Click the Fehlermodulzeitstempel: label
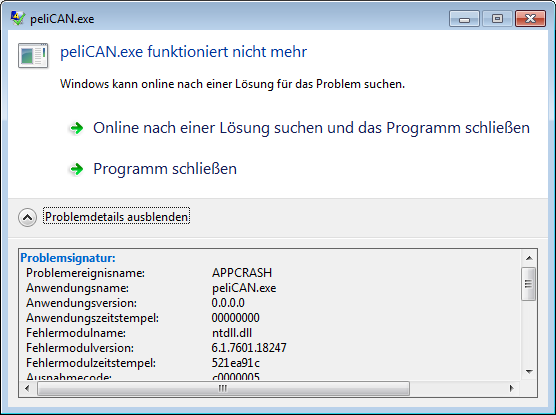556x415 pixels. click(x=91, y=363)
